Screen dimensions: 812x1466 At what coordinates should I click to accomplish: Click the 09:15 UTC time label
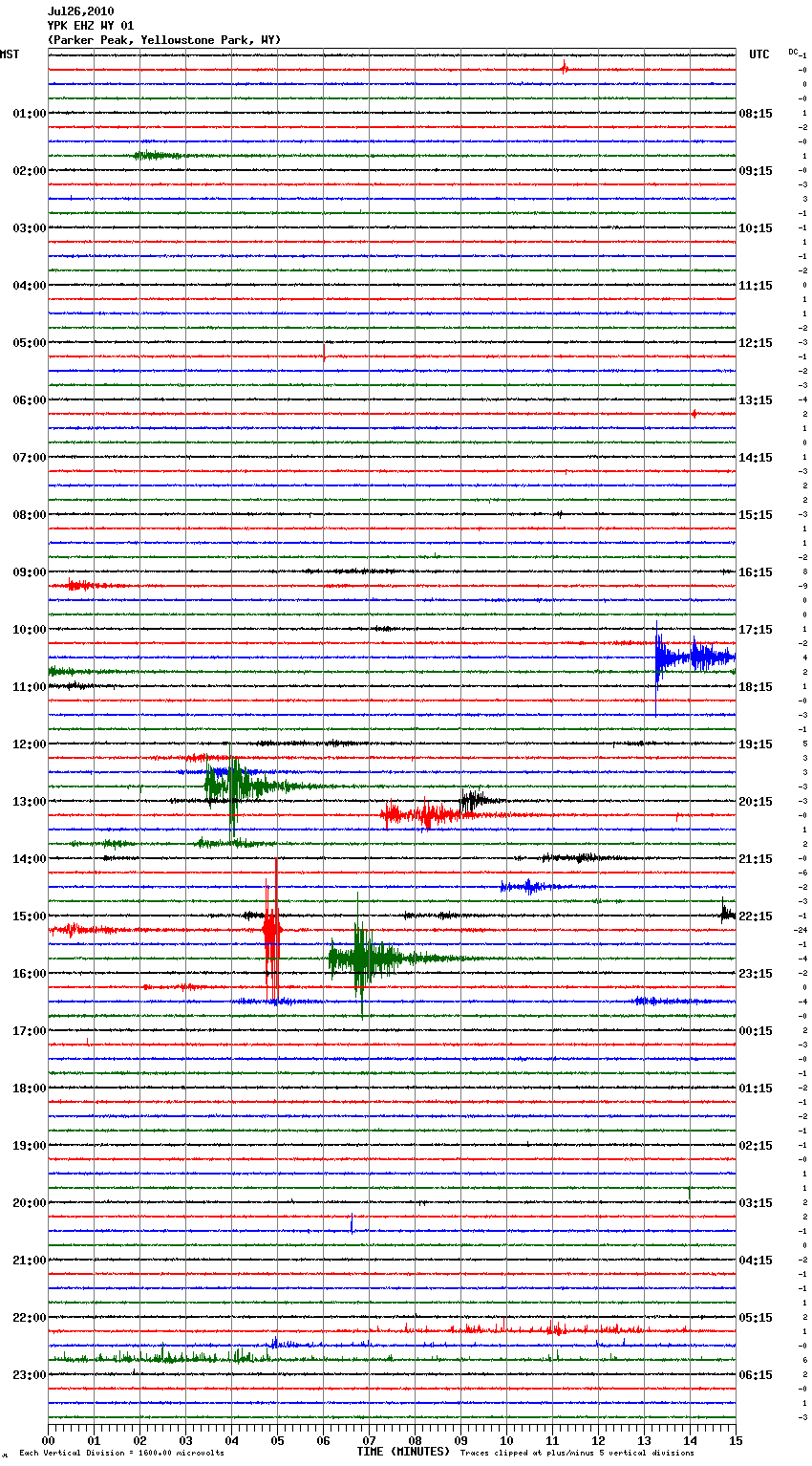point(756,171)
